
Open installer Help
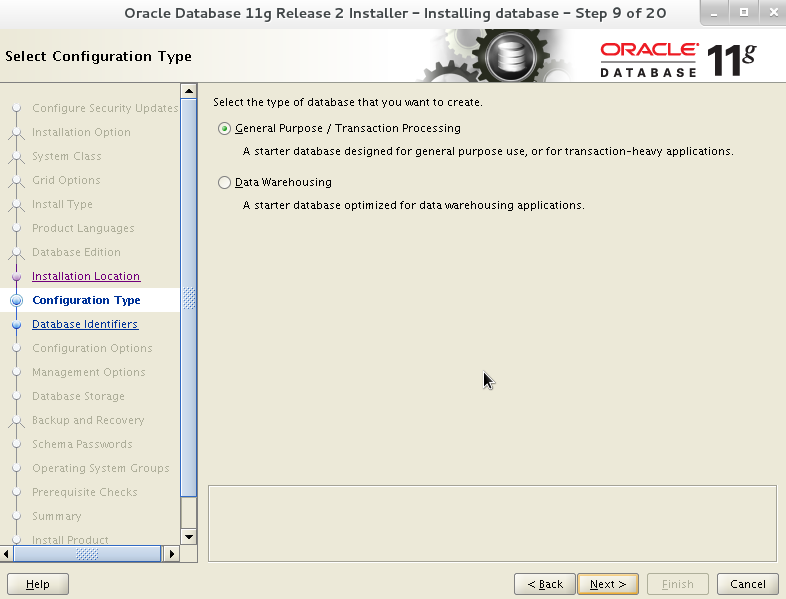tap(38, 584)
